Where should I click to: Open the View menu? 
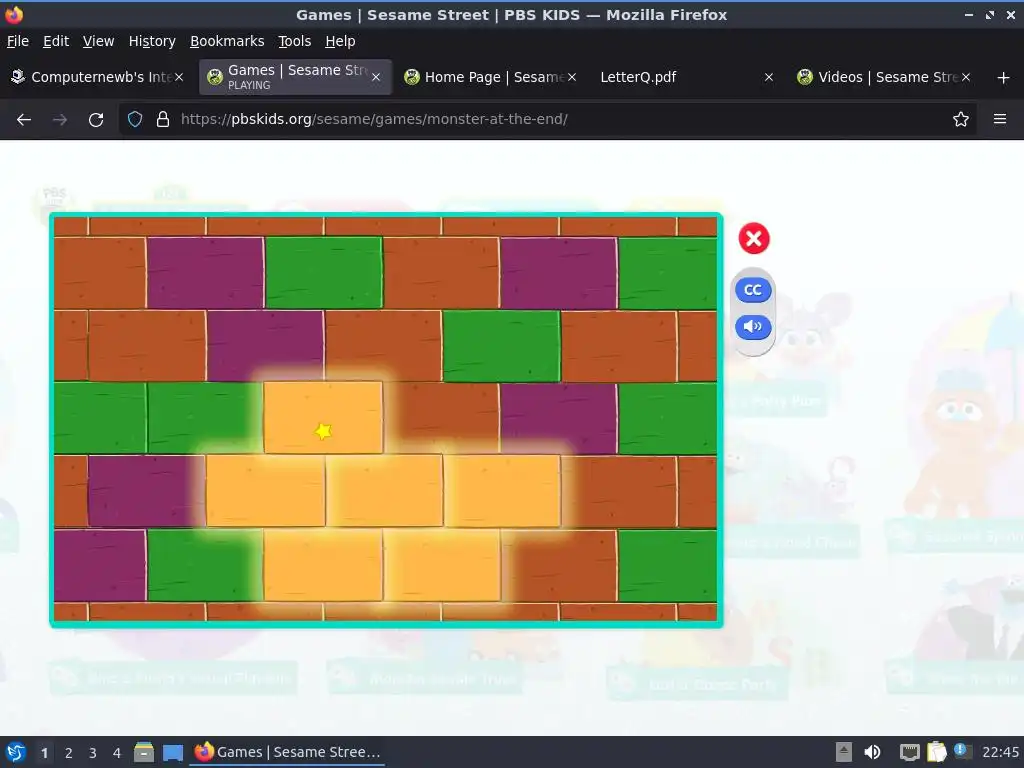[x=98, y=41]
